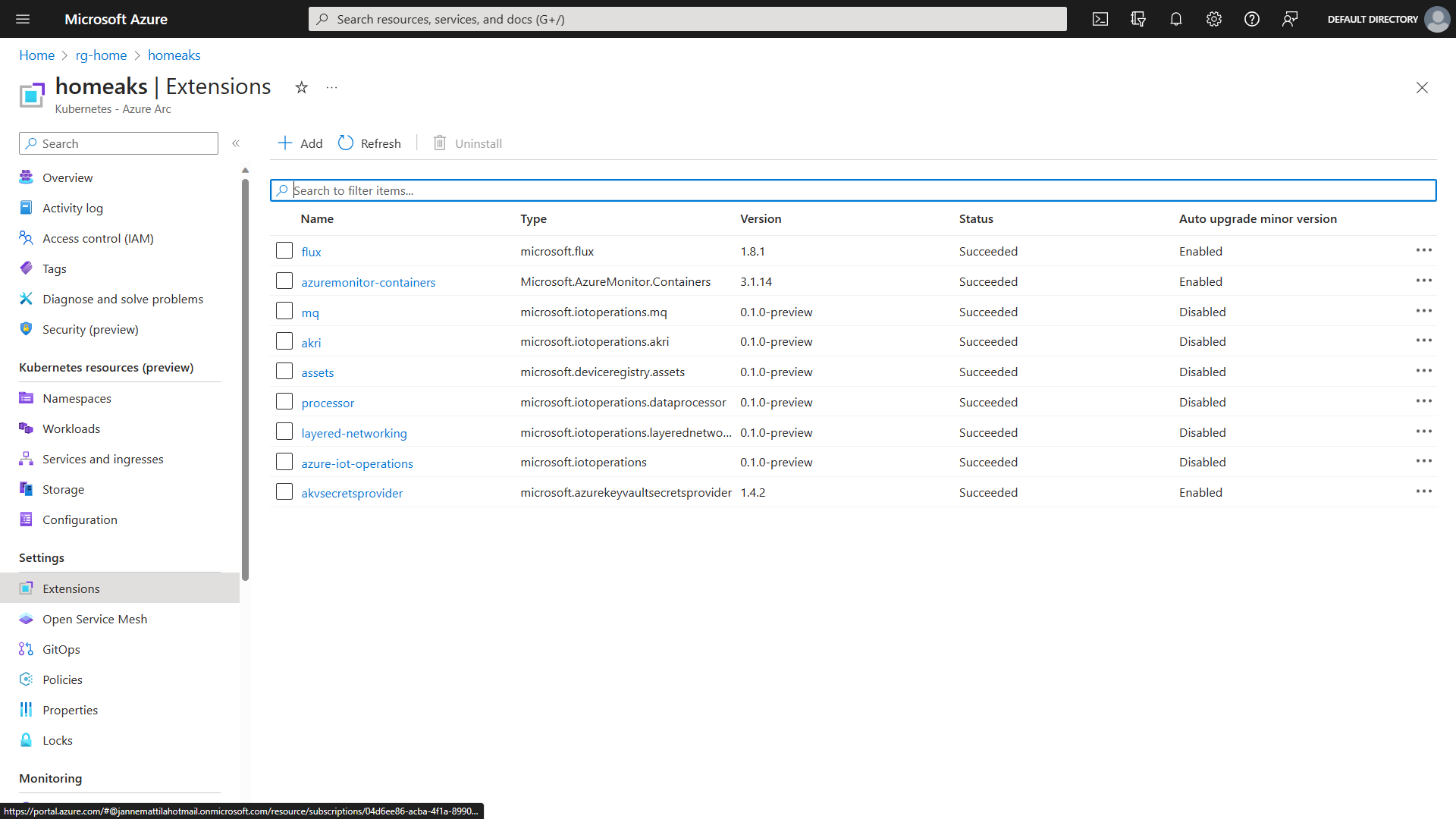The image size is (1456, 819).
Task: Select the azuremonitor-containers checkbox
Action: tap(284, 281)
